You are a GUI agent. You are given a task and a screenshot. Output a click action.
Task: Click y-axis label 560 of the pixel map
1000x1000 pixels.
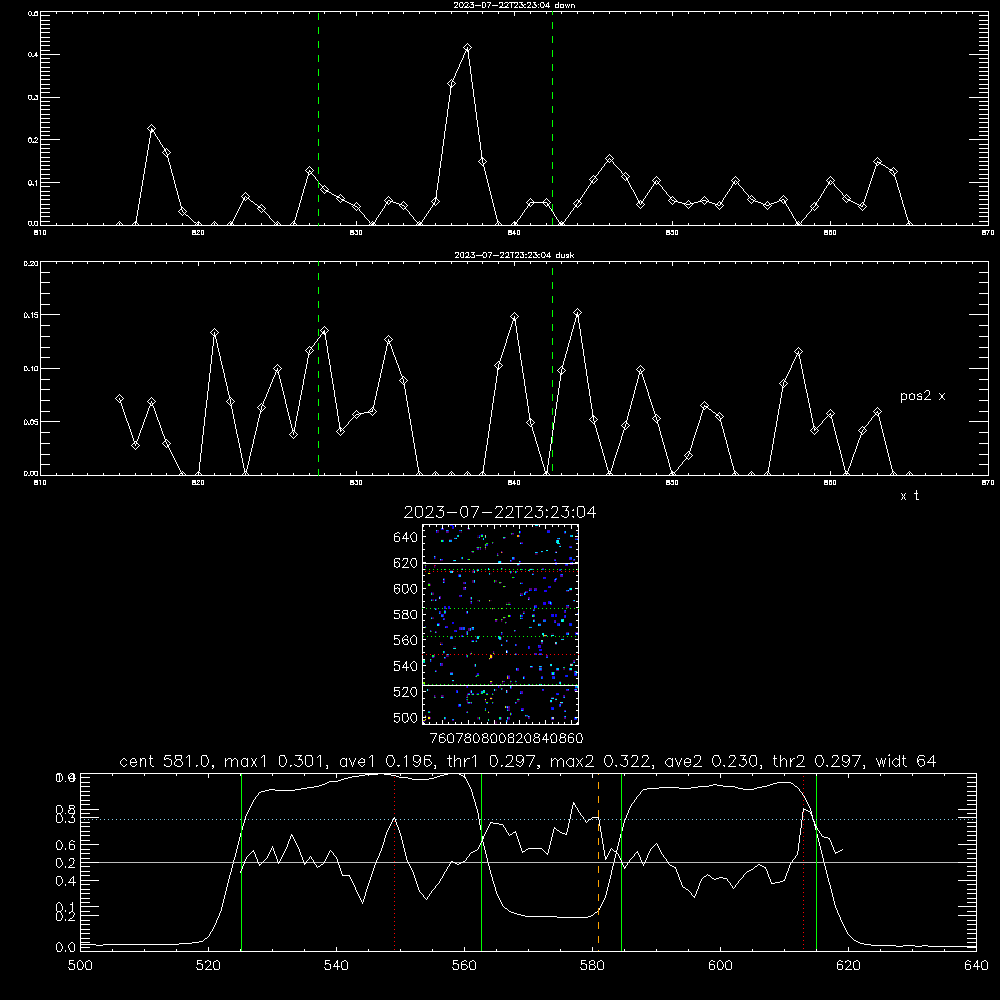point(406,640)
